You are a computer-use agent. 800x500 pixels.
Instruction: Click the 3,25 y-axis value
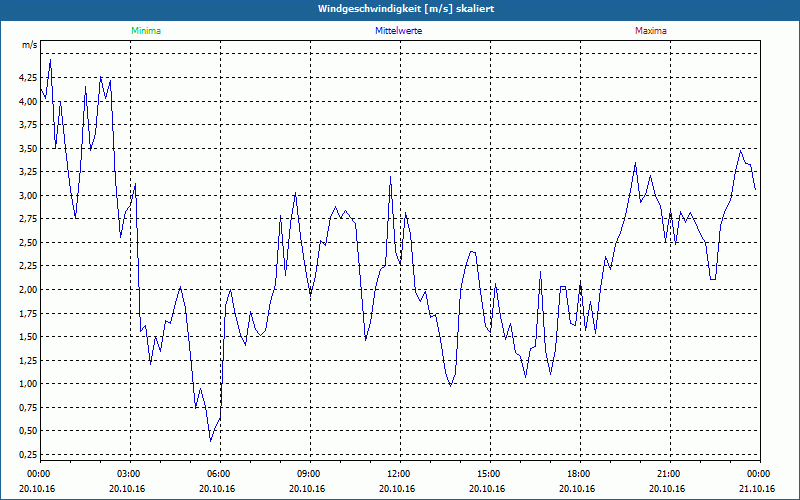coord(29,172)
